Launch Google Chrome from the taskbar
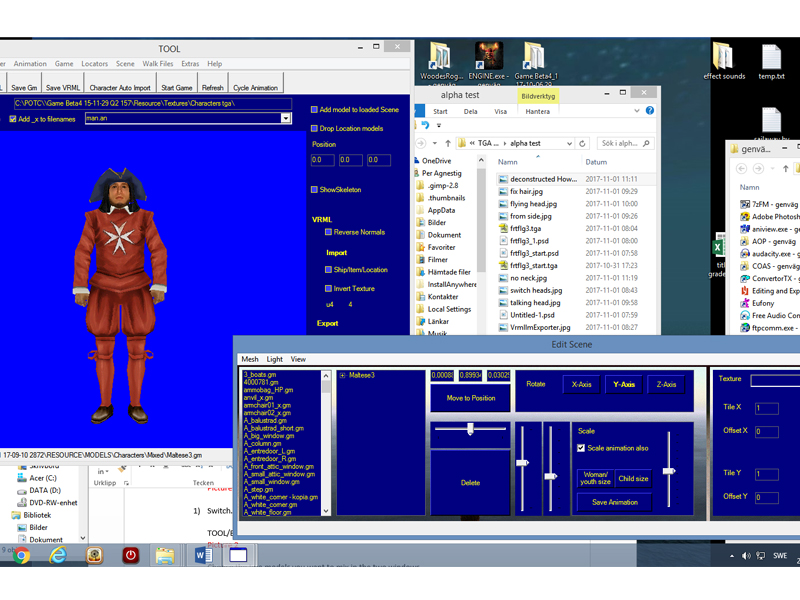 pos(21,555)
